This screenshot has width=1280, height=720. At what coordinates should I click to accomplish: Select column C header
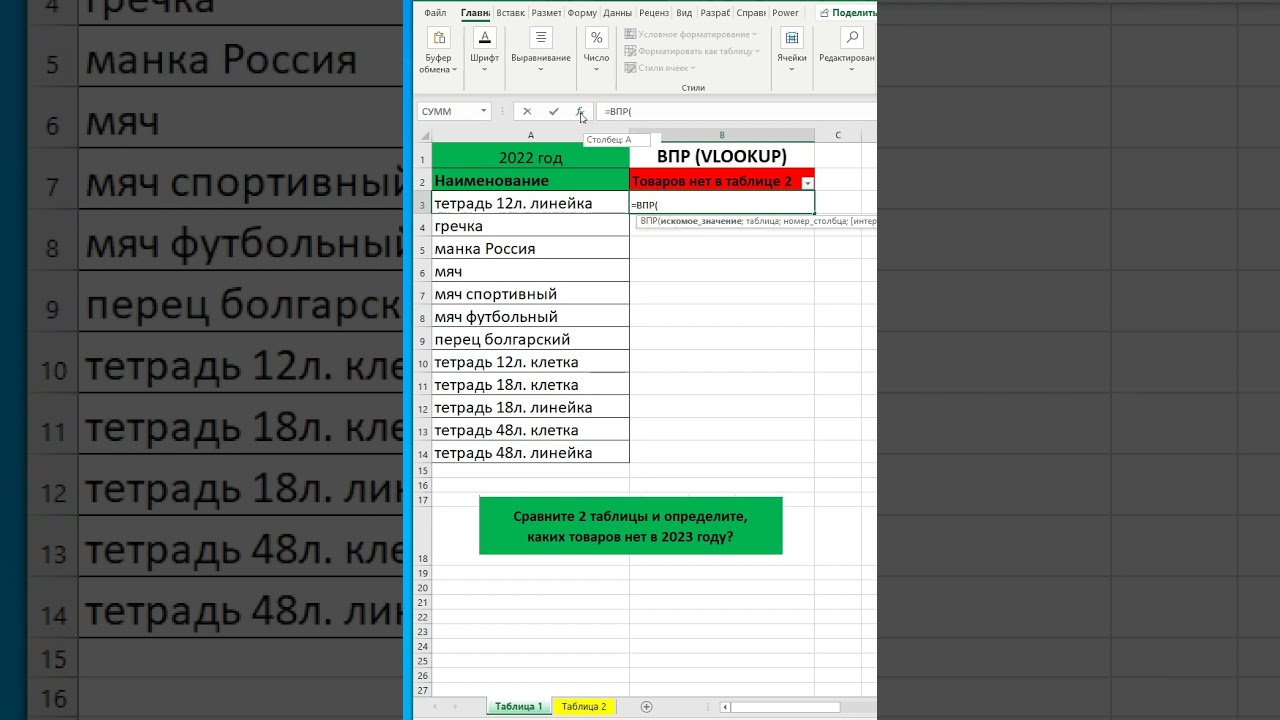(838, 136)
